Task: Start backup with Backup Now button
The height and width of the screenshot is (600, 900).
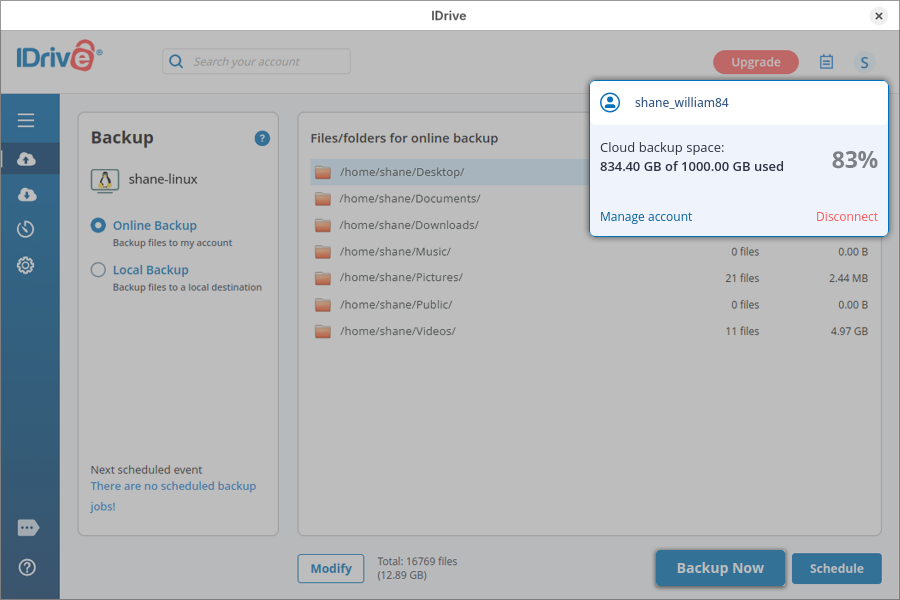Action: pos(720,568)
